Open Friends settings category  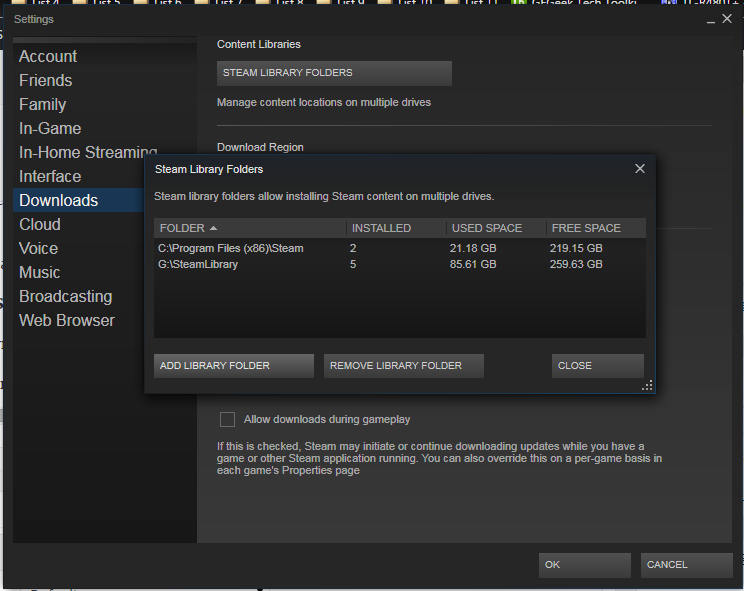pos(46,81)
